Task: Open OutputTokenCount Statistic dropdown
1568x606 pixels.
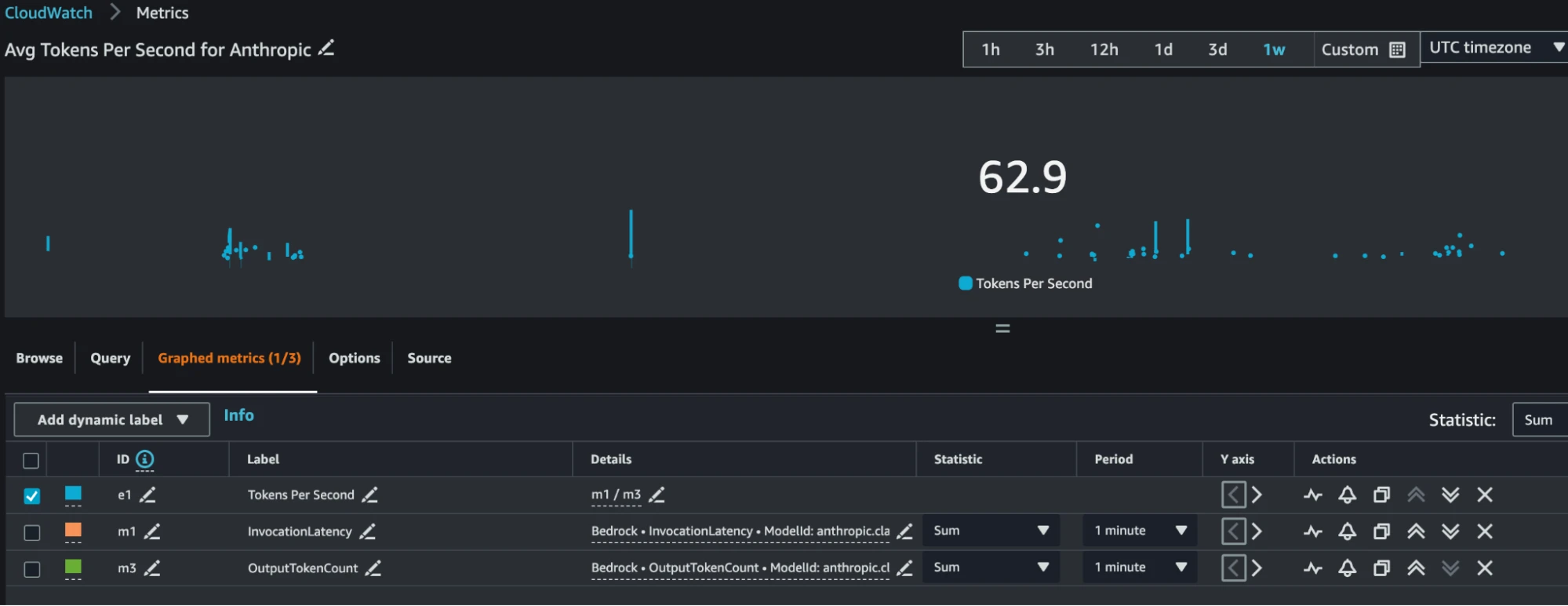Action: [x=991, y=568]
